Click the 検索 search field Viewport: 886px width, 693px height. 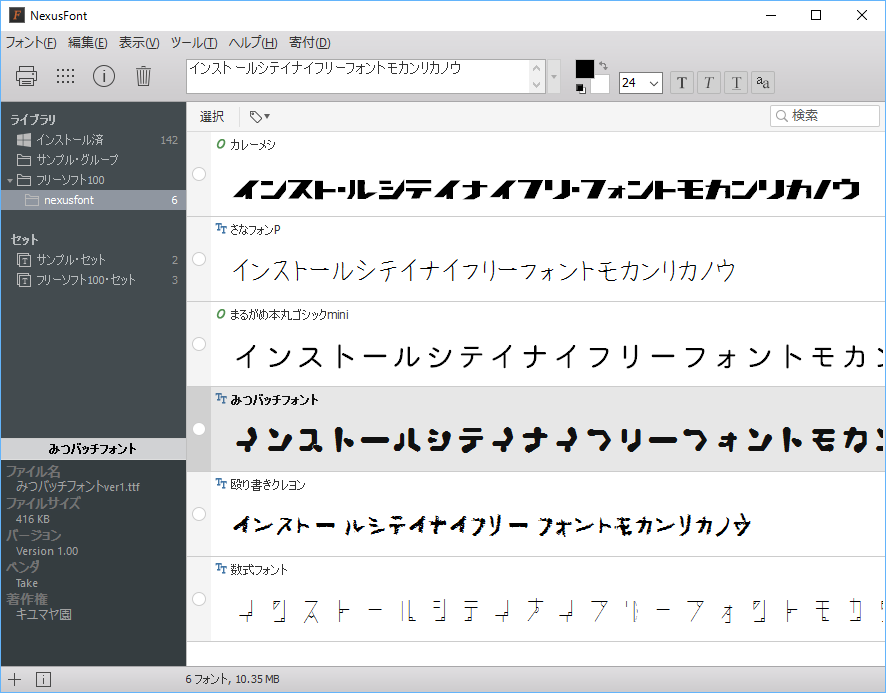(832, 116)
